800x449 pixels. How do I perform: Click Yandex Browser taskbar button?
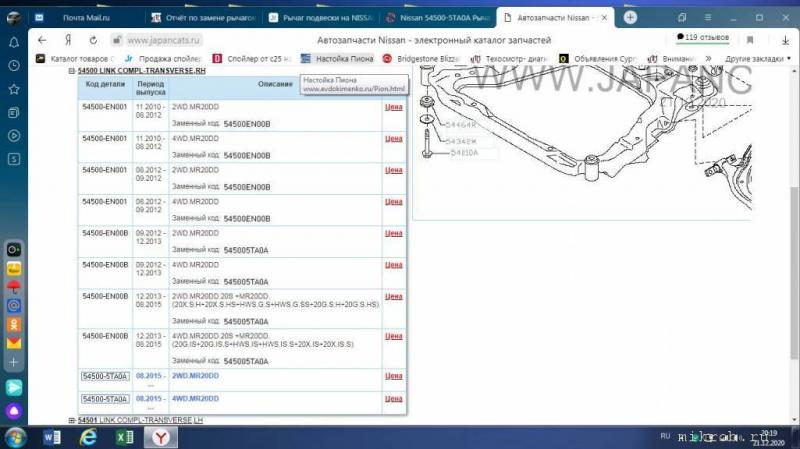click(x=161, y=437)
